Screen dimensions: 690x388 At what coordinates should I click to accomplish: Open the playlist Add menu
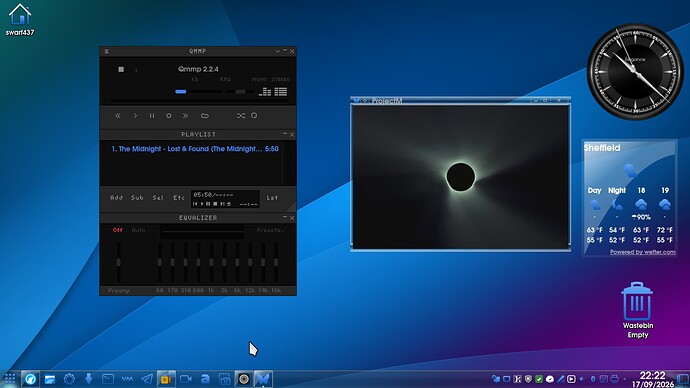[116, 198]
